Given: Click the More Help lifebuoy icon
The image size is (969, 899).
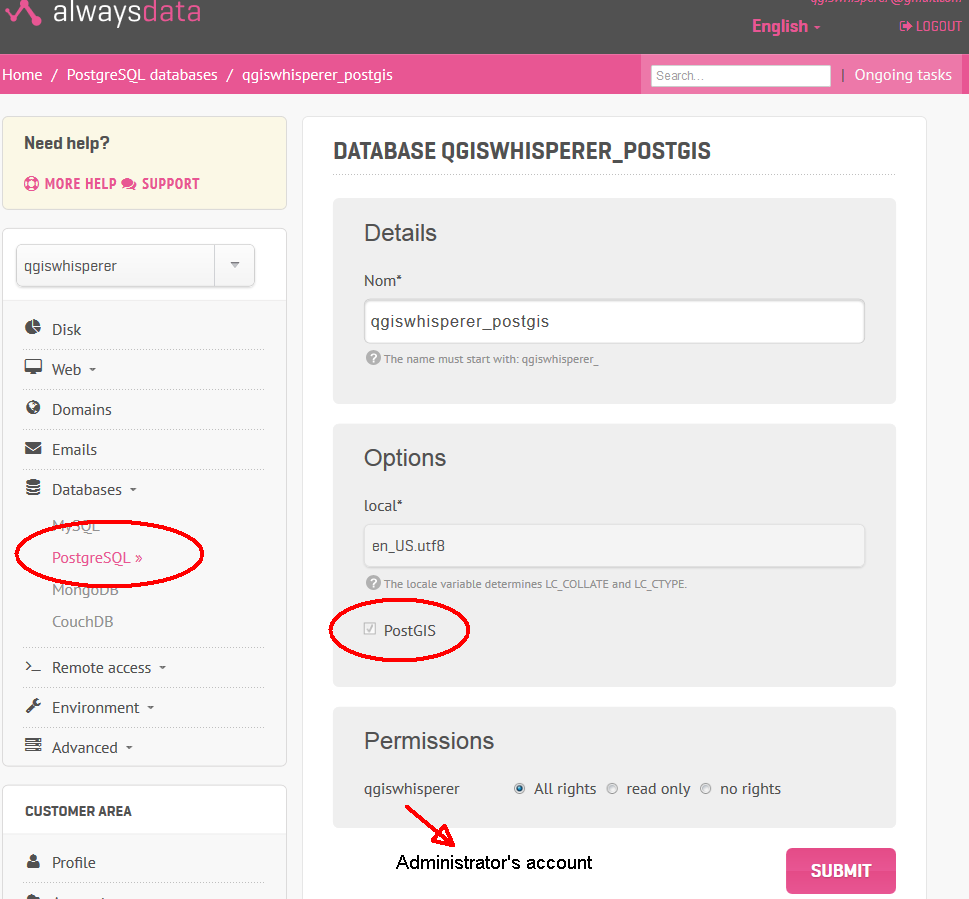Looking at the screenshot, I should [32, 184].
